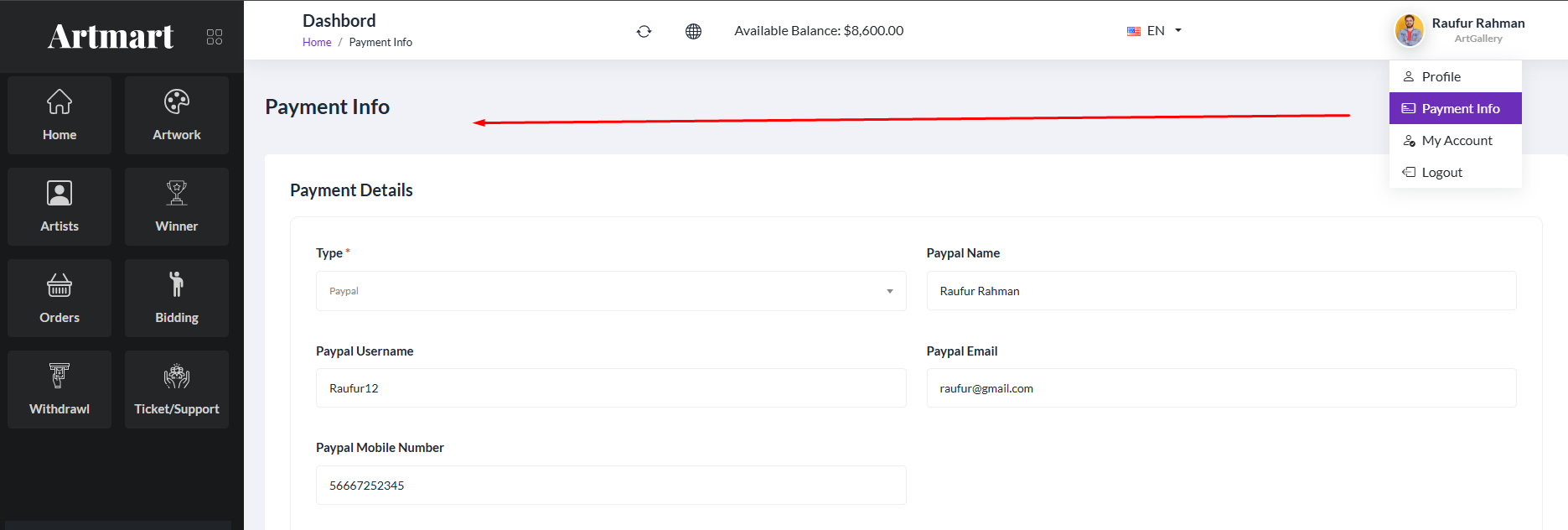Click the Raufur Rahman user avatar

pos(1409,30)
